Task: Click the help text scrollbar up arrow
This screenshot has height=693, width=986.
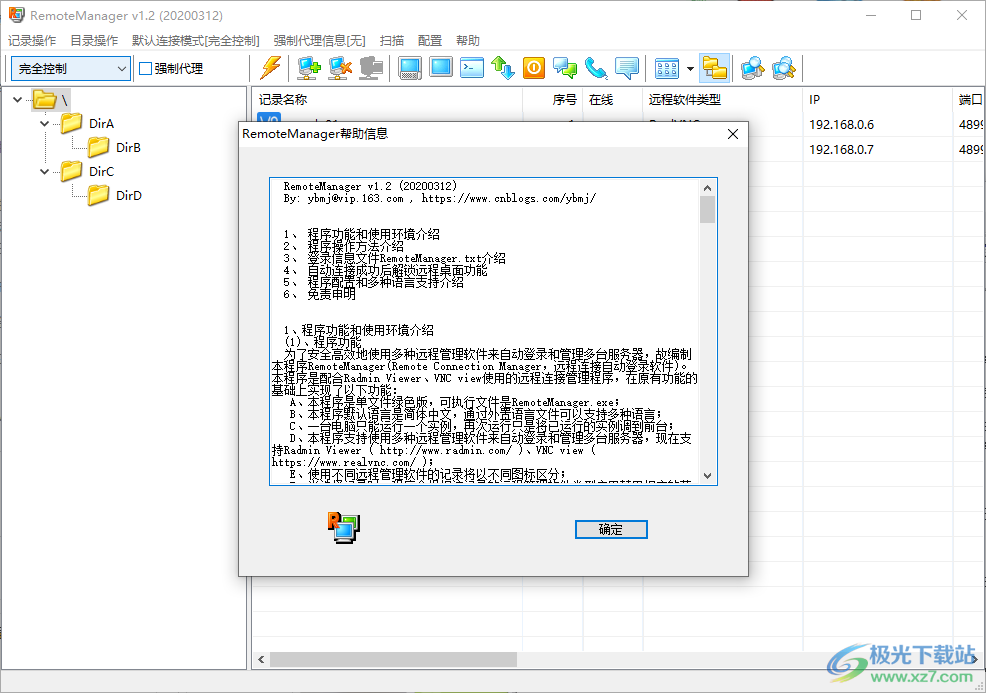Action: 707,187
